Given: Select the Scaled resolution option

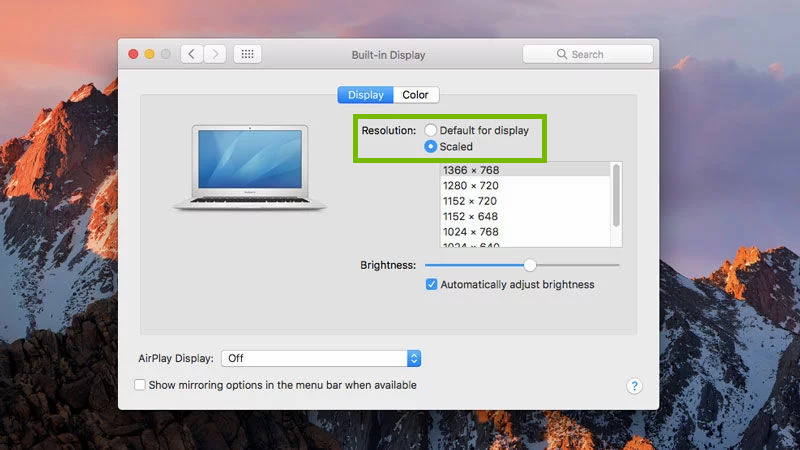Looking at the screenshot, I should (x=431, y=146).
